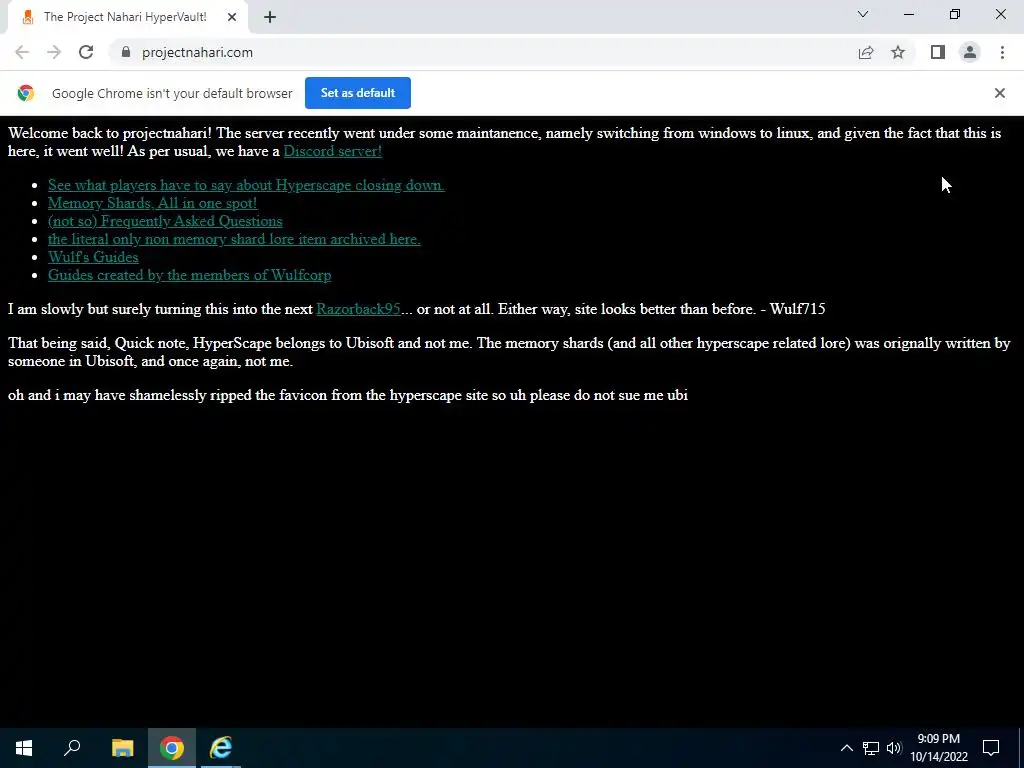Click the "please do not sue me ubi" line
This screenshot has width=1024, height=768.
point(609,395)
